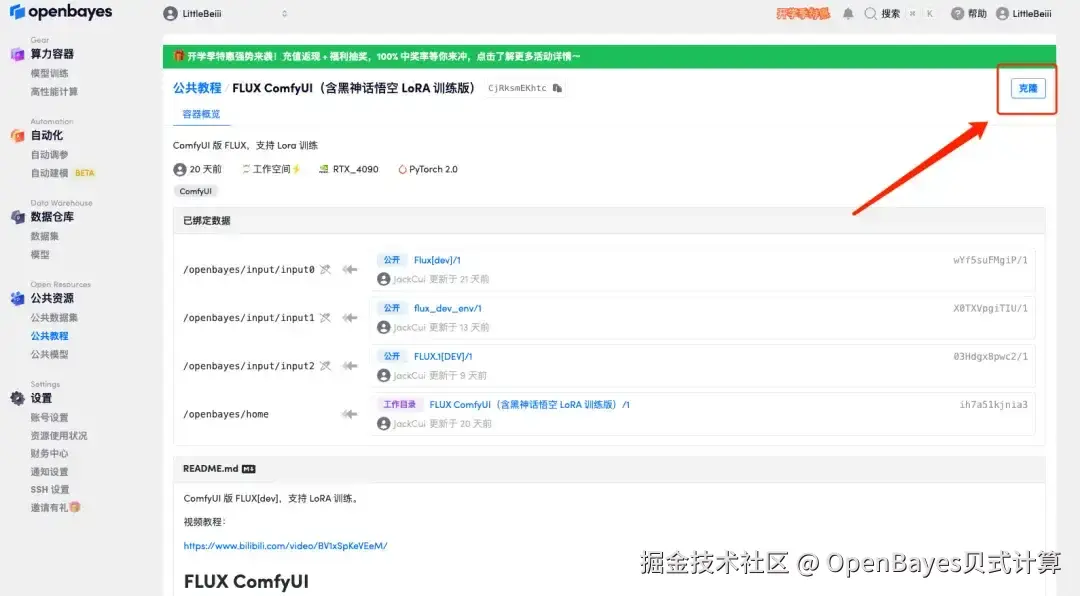
Task: Click the gift icon beside 邀请有礼
Action: 75,507
